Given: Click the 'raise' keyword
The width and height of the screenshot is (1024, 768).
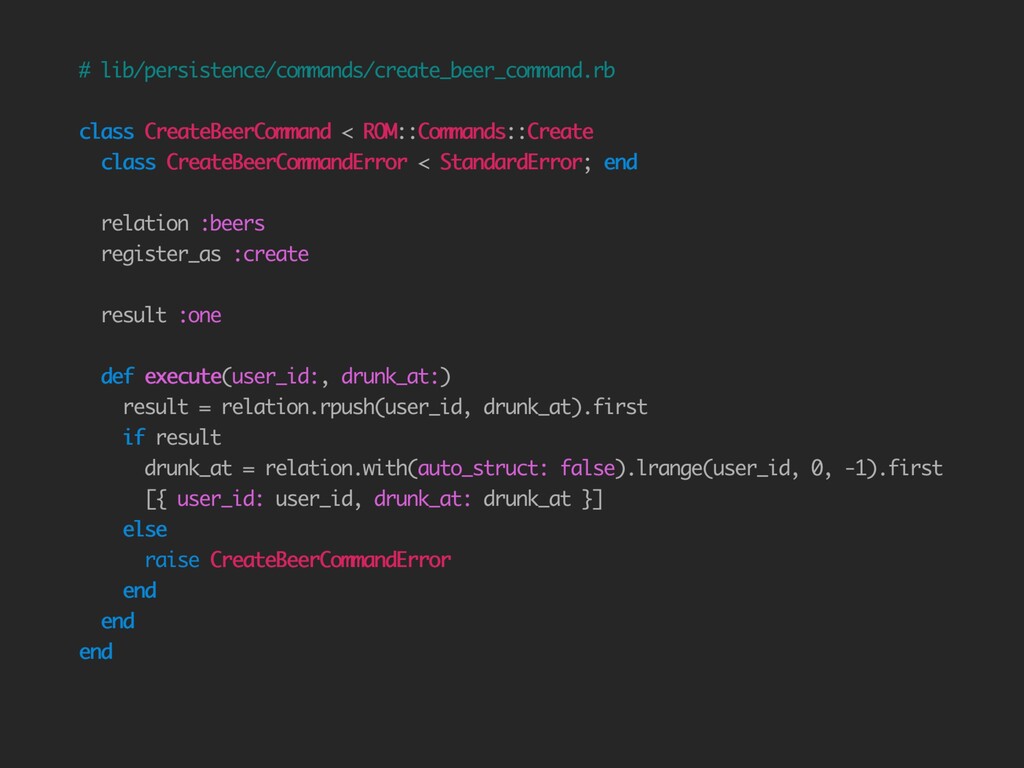Looking at the screenshot, I should tap(172, 560).
